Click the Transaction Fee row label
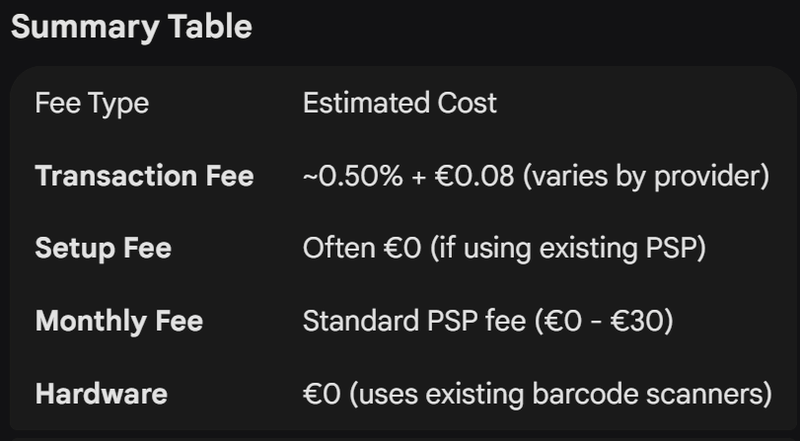Image resolution: width=800 pixels, height=441 pixels. 144,176
